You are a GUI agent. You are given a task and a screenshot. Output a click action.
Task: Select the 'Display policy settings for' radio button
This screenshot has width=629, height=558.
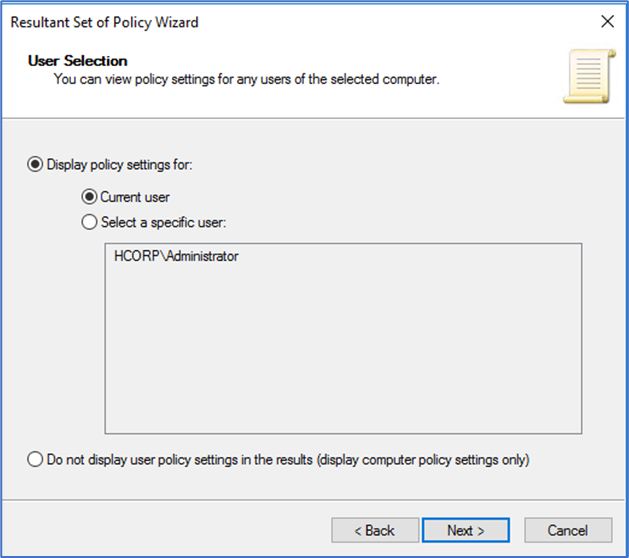(35, 165)
